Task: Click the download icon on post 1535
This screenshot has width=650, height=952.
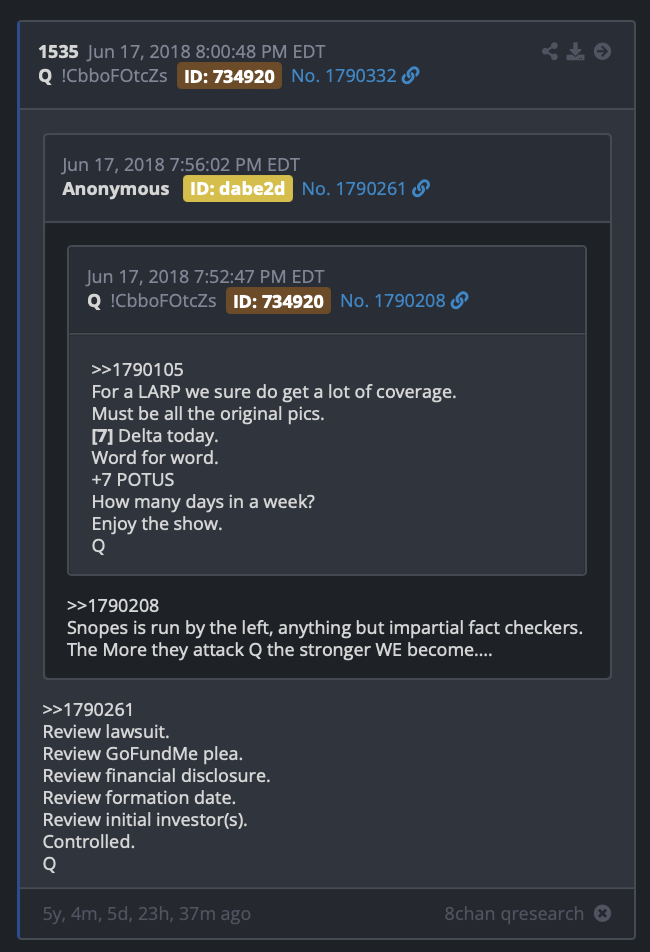Action: click(575, 52)
